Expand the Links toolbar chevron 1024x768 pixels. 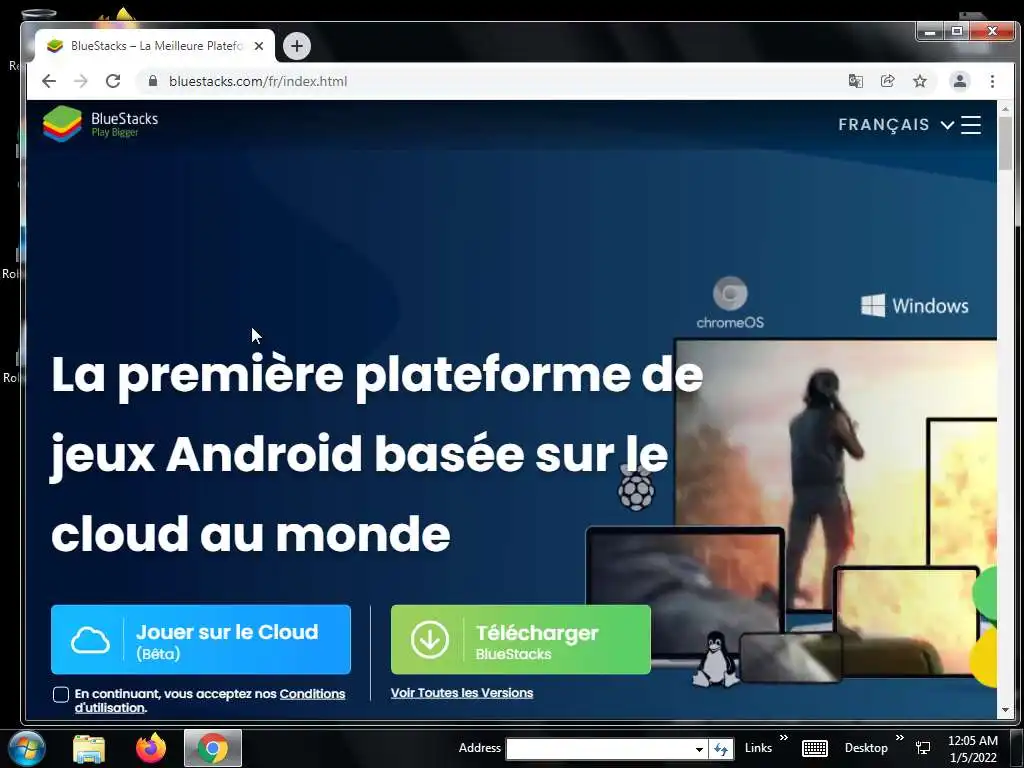(x=784, y=738)
